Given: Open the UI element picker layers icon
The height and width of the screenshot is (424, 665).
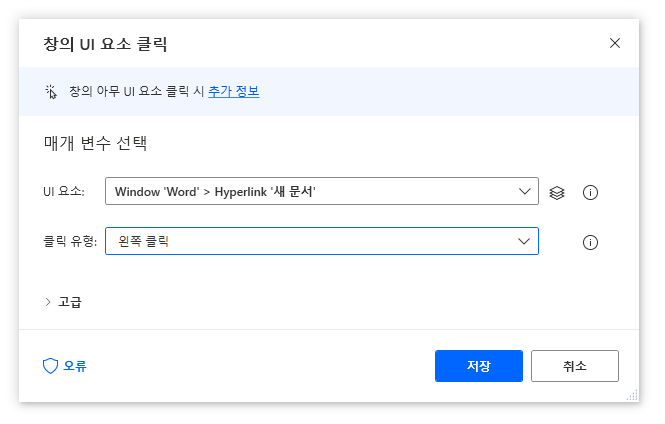Looking at the screenshot, I should [557, 192].
